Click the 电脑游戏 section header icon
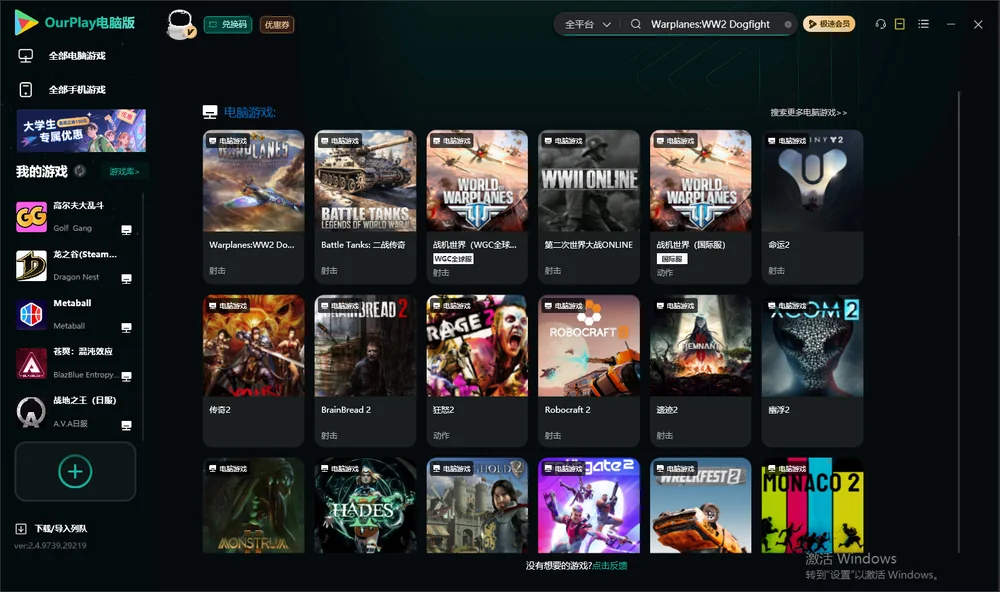 point(210,112)
